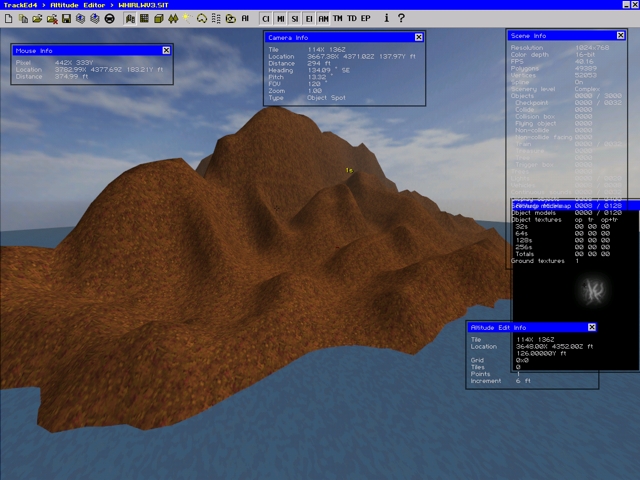Select the yellow 3D box object icon
The image size is (640, 480).
click(159, 19)
